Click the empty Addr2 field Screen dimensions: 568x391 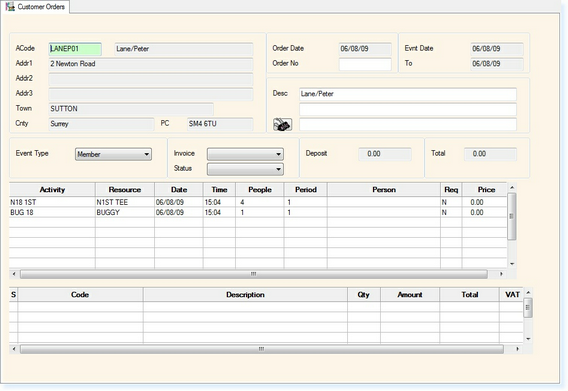[x=151, y=79]
